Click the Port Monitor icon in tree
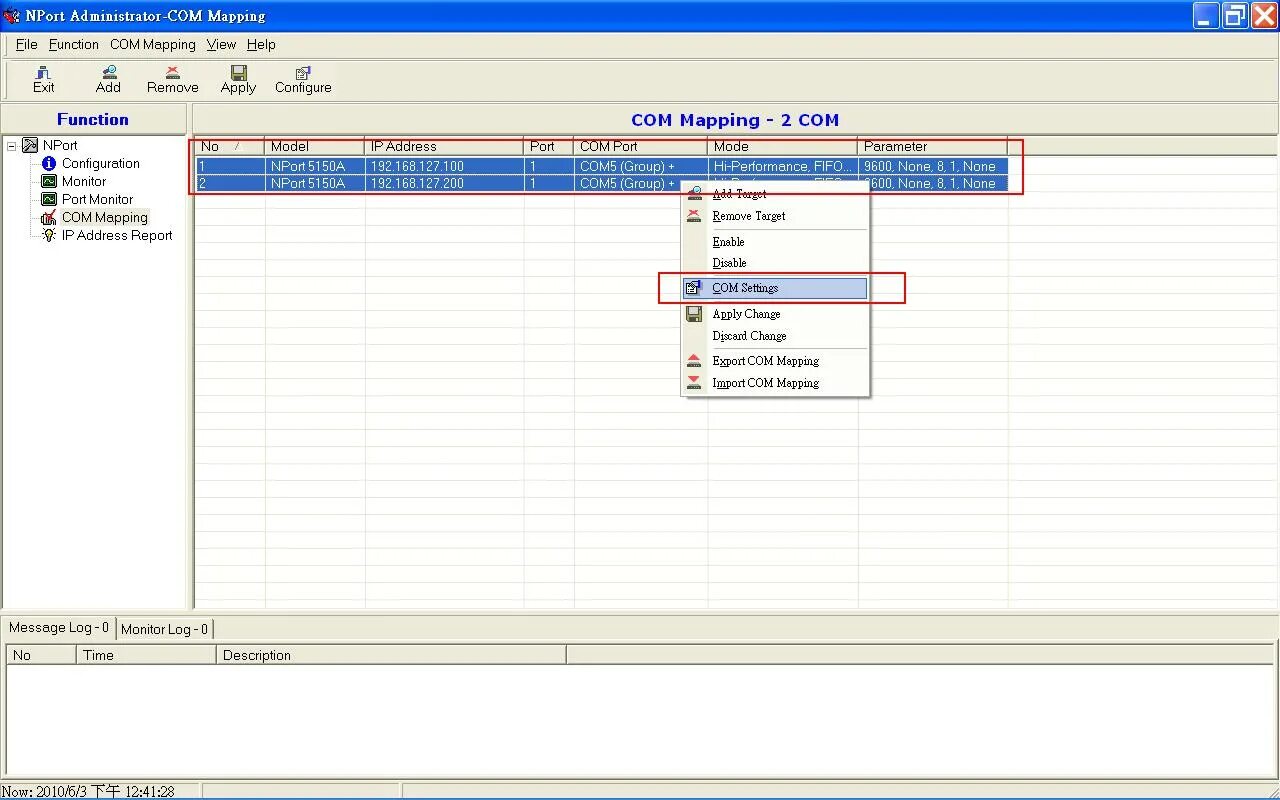 tap(49, 199)
